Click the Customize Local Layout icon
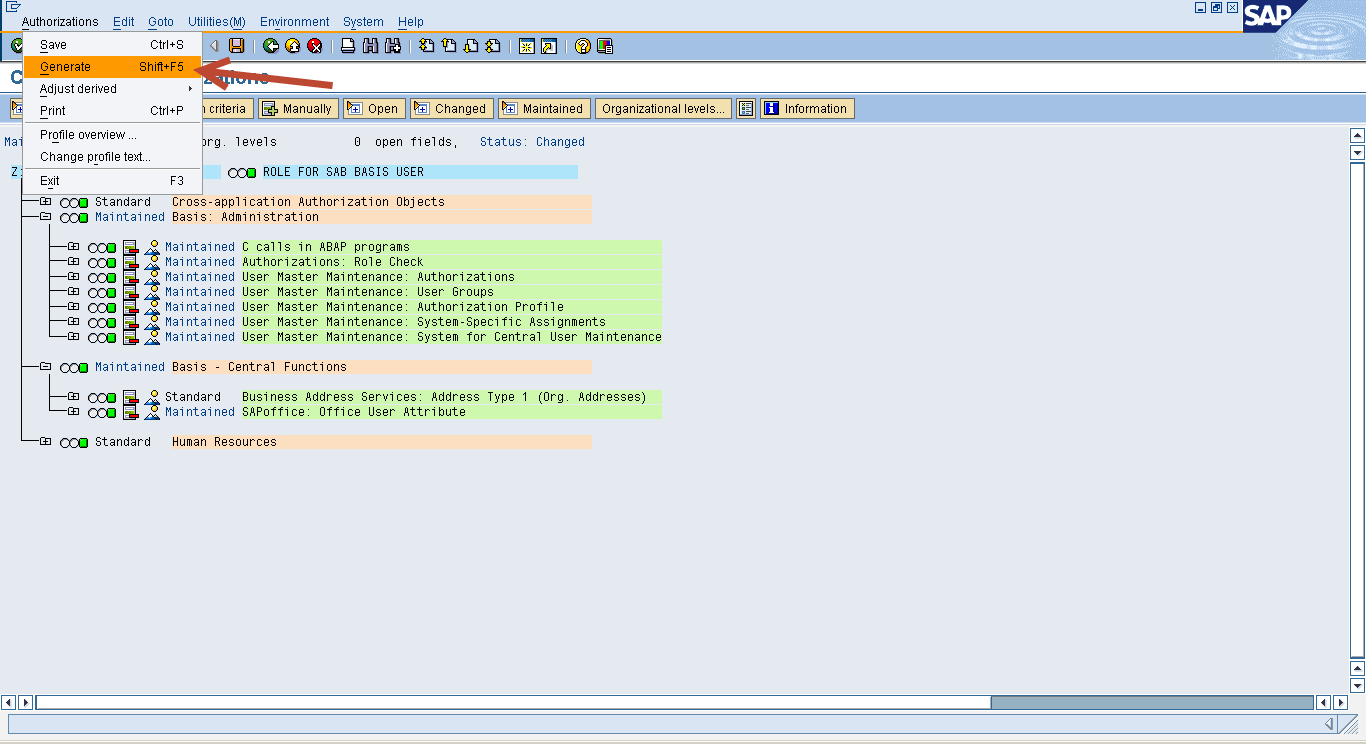Image resolution: width=1366 pixels, height=744 pixels. point(605,46)
